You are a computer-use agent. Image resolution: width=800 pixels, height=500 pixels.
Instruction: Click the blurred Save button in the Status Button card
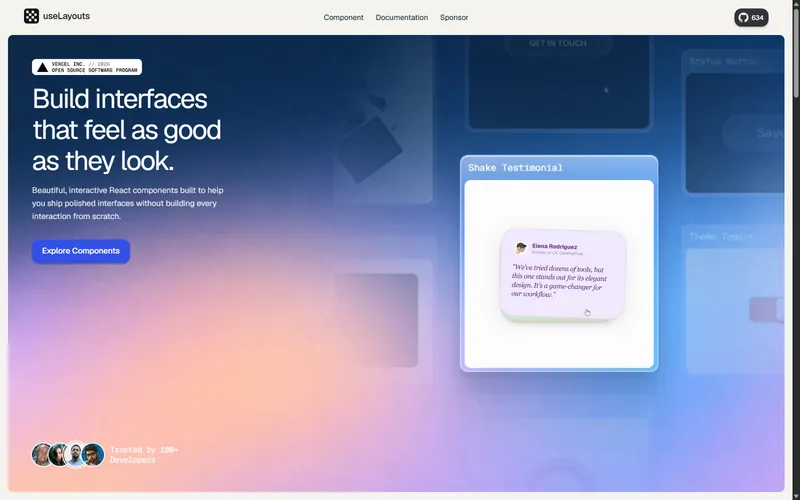pos(754,133)
